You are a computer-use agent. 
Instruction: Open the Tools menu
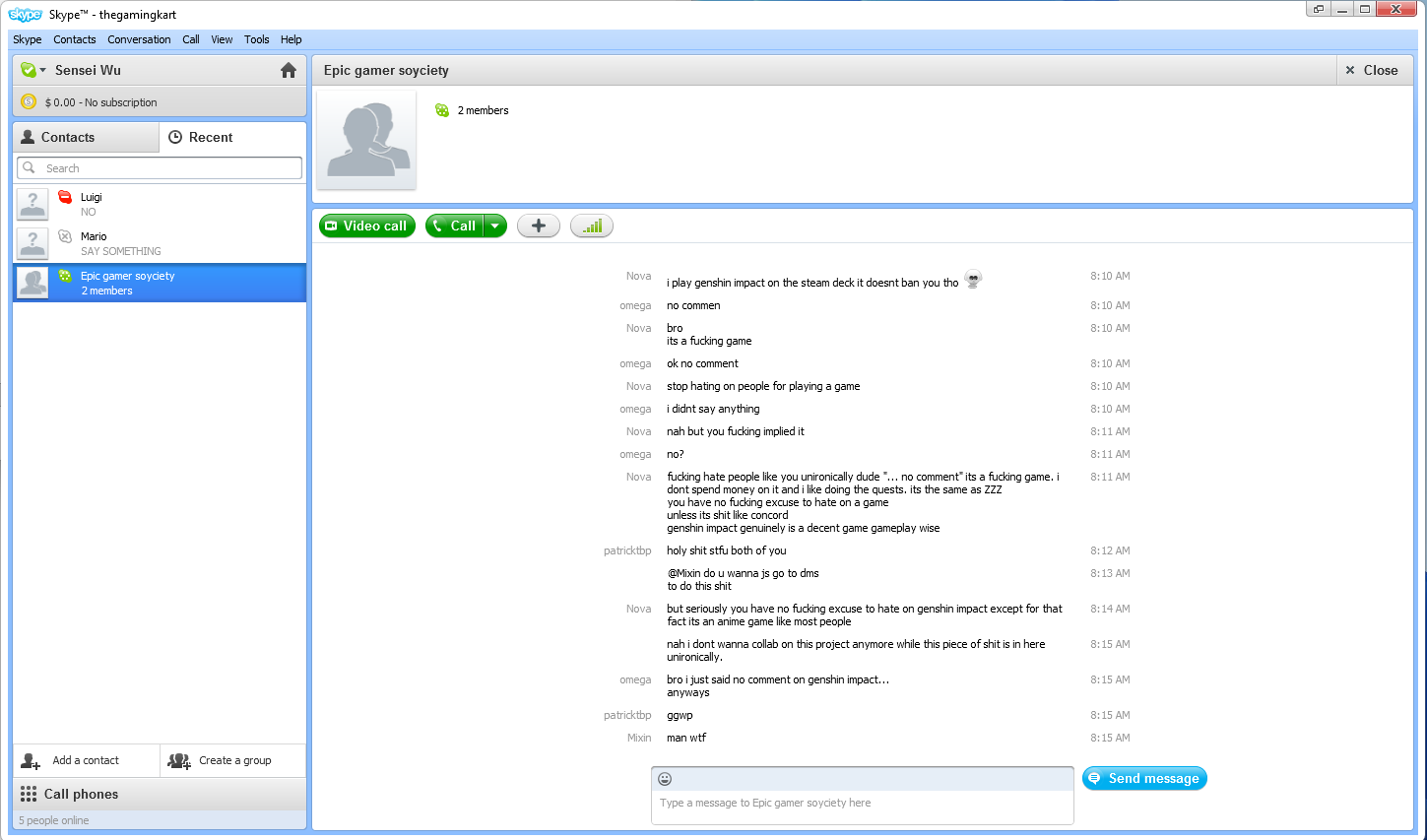[256, 39]
